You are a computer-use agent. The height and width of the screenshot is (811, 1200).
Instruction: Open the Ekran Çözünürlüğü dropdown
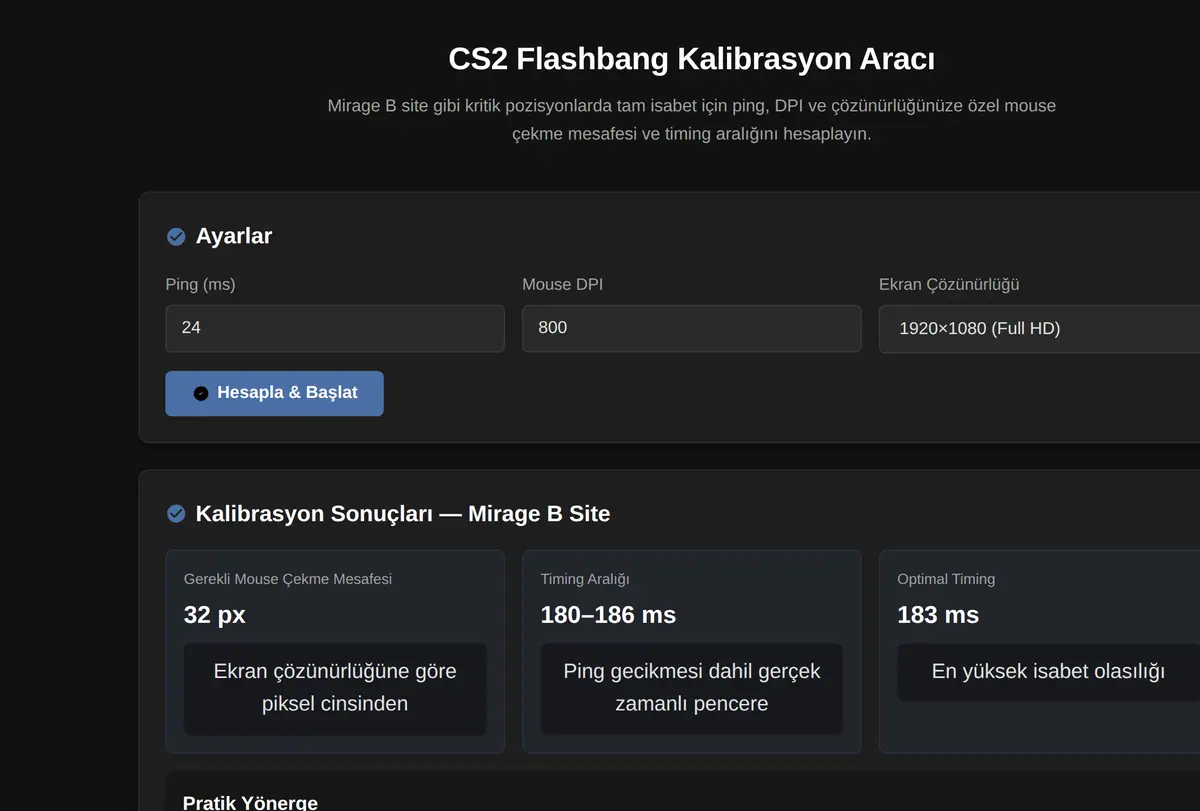(x=1040, y=329)
